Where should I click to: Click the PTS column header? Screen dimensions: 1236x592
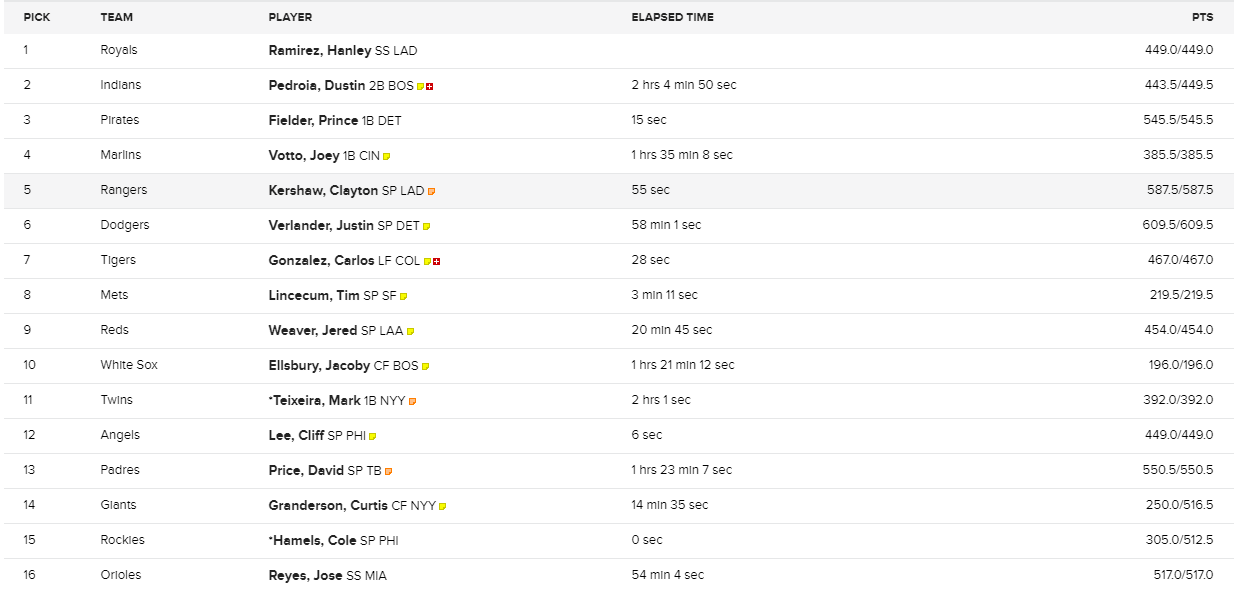click(x=1204, y=17)
